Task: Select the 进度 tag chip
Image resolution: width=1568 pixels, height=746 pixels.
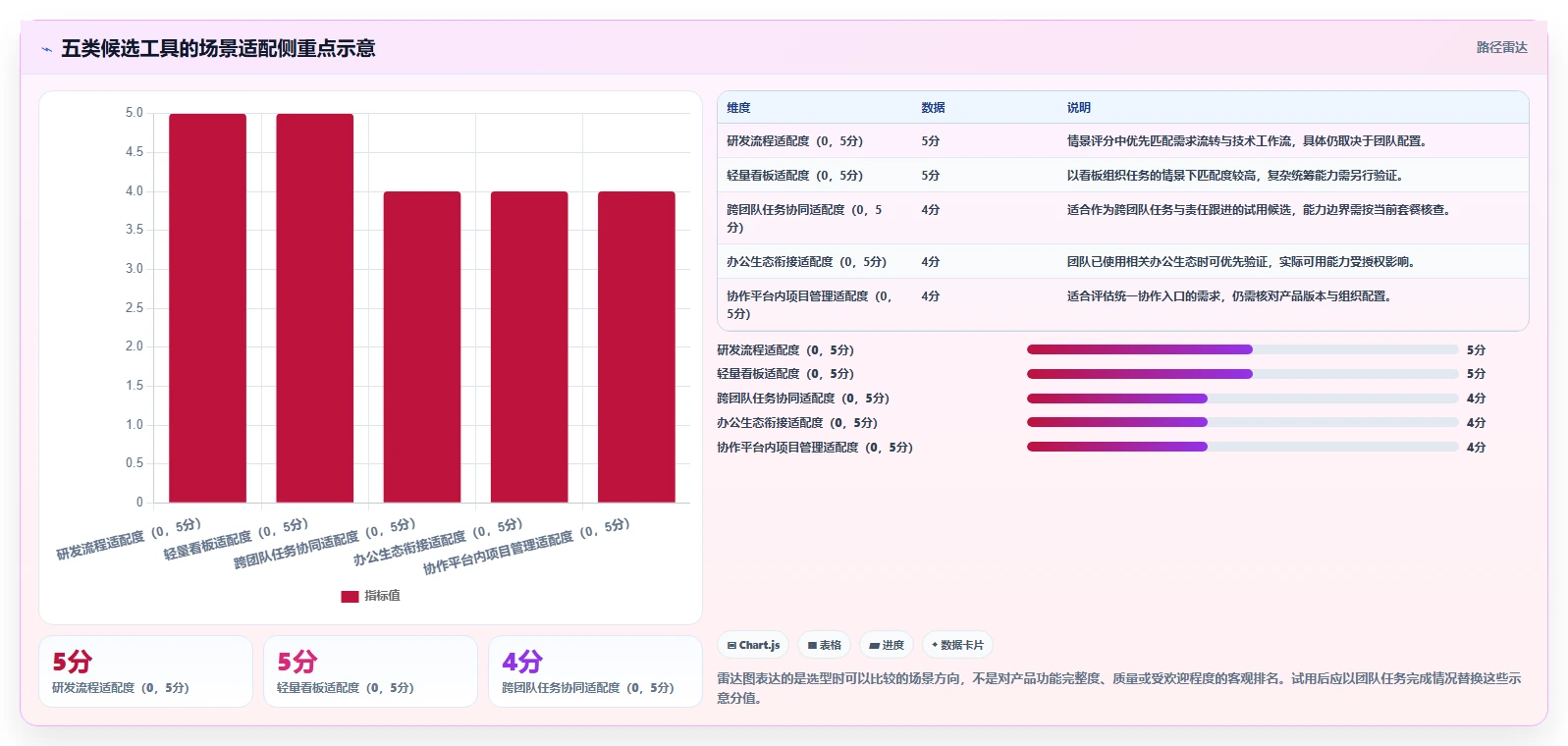Action: (887, 645)
